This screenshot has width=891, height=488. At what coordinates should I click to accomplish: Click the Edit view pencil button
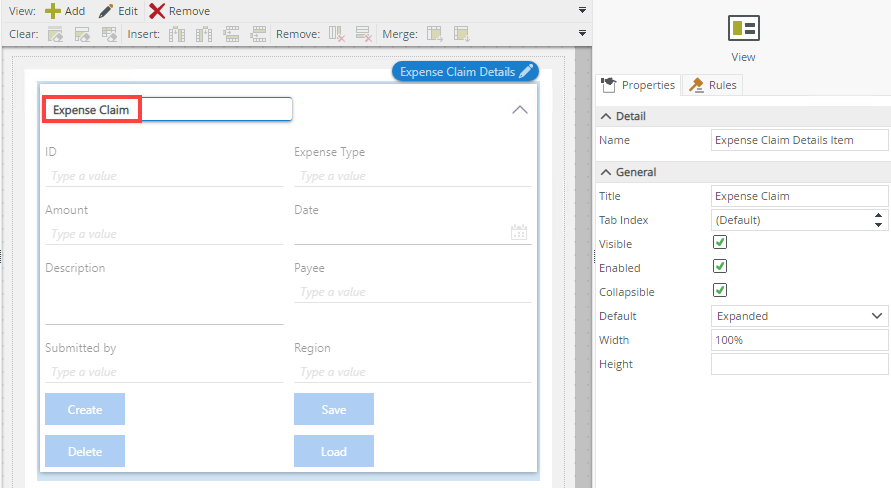click(x=118, y=11)
